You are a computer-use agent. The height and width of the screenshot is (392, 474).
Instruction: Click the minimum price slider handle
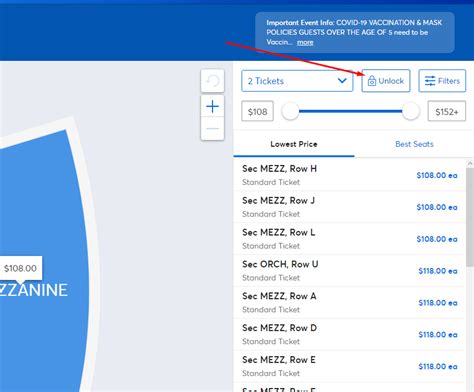click(x=290, y=111)
